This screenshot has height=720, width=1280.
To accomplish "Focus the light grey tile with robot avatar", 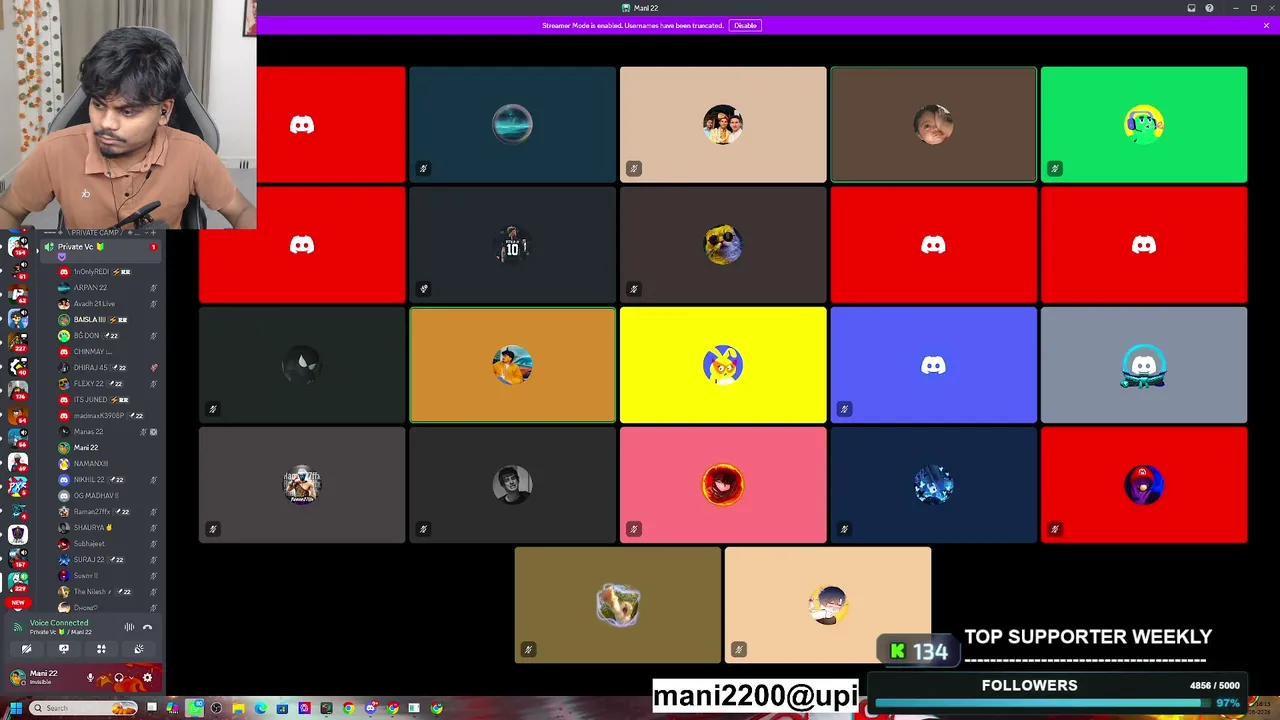I will (x=1144, y=365).
